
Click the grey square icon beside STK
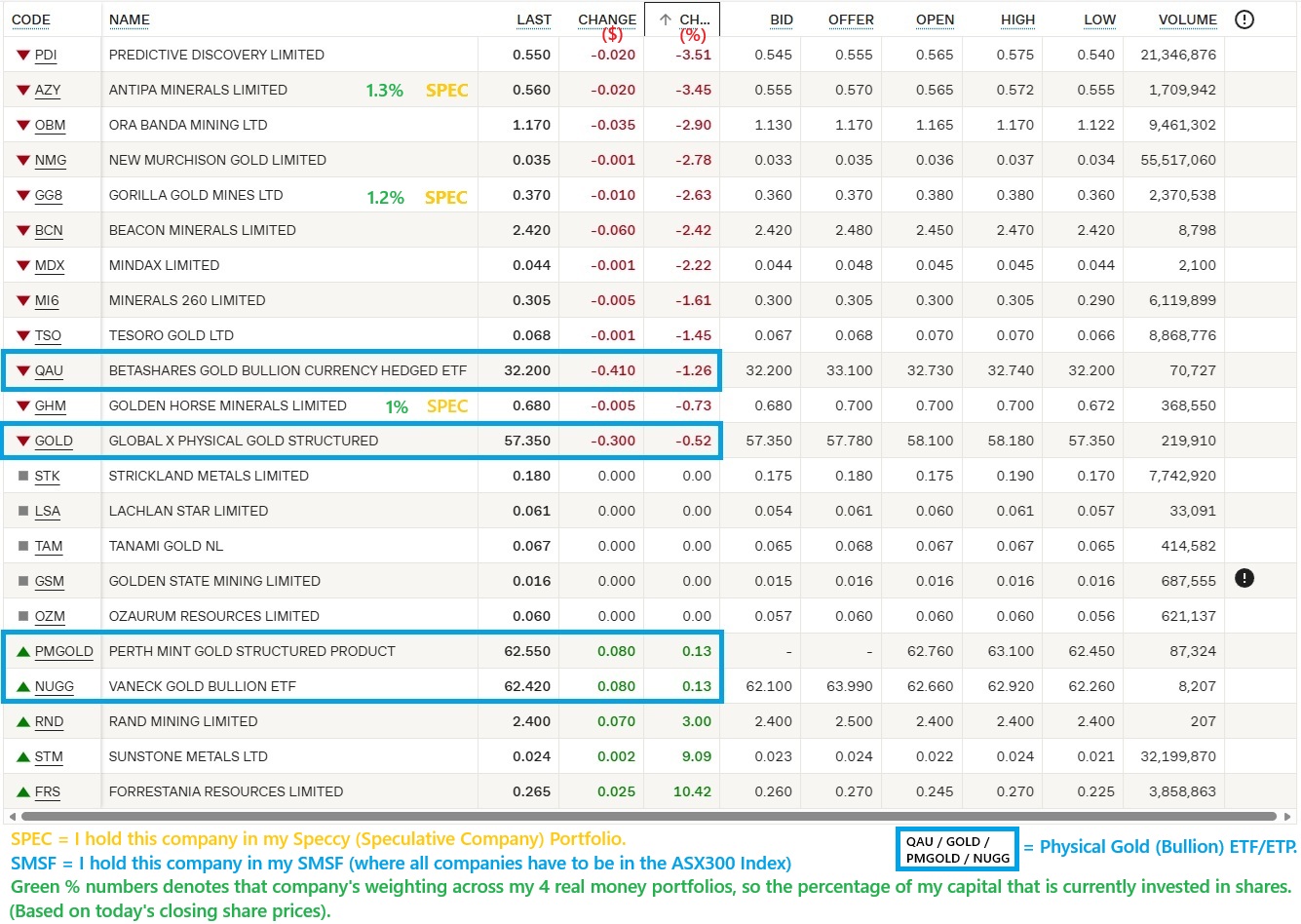coord(23,477)
